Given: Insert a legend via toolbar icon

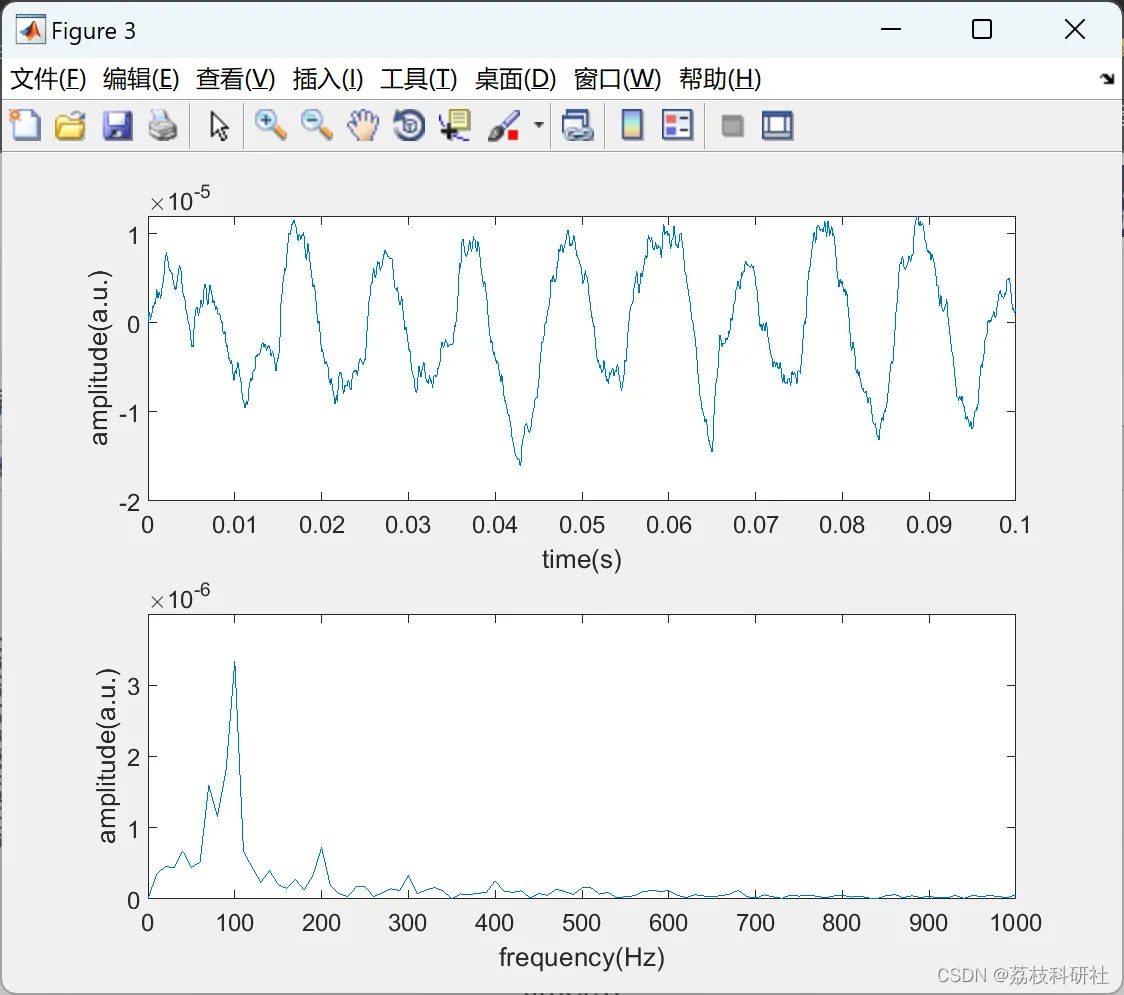Looking at the screenshot, I should pos(677,125).
